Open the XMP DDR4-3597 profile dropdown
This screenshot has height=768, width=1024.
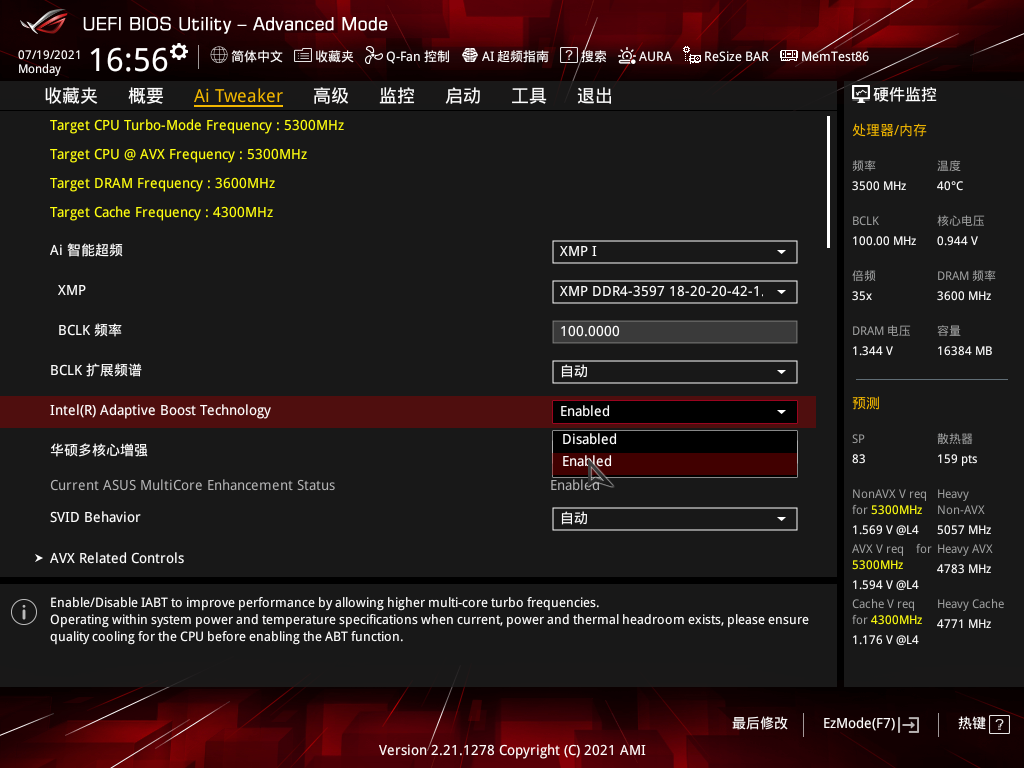click(x=675, y=291)
